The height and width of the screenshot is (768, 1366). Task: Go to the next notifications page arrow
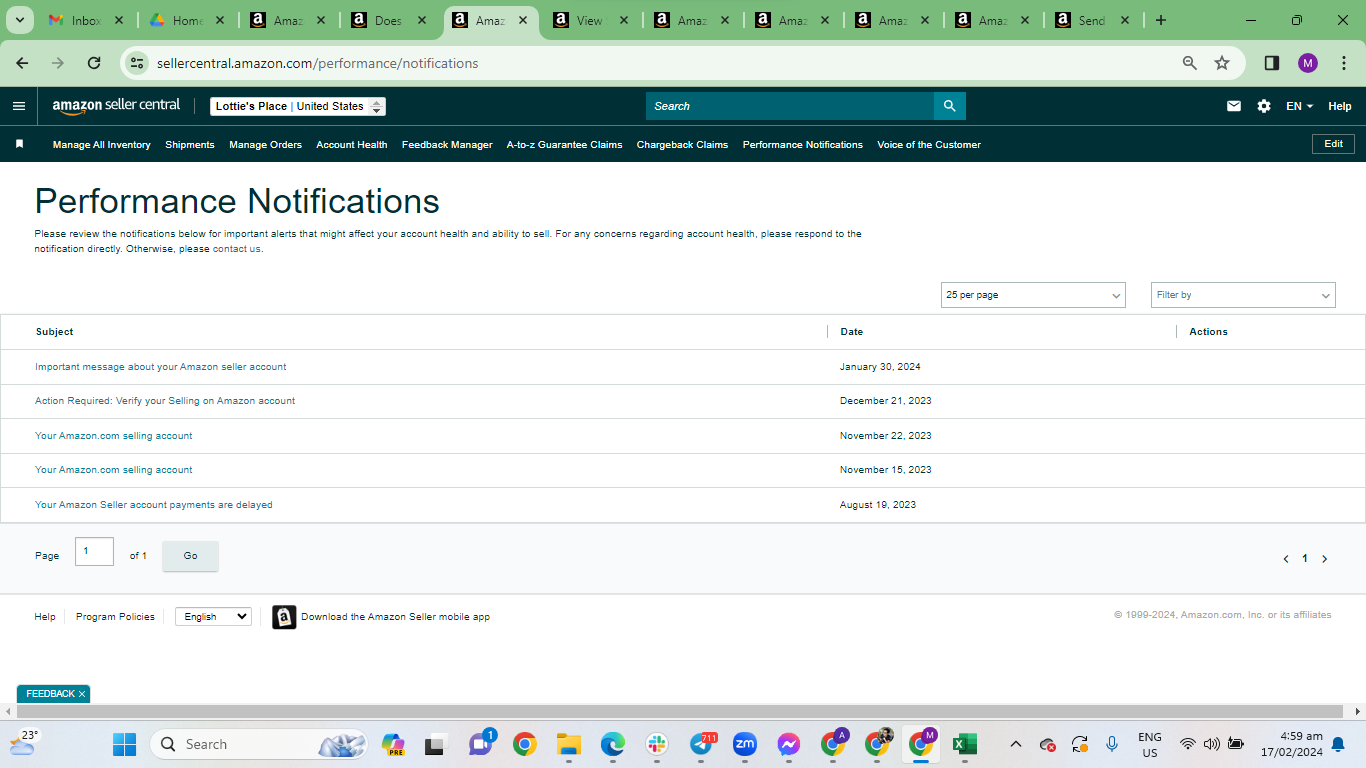point(1325,559)
